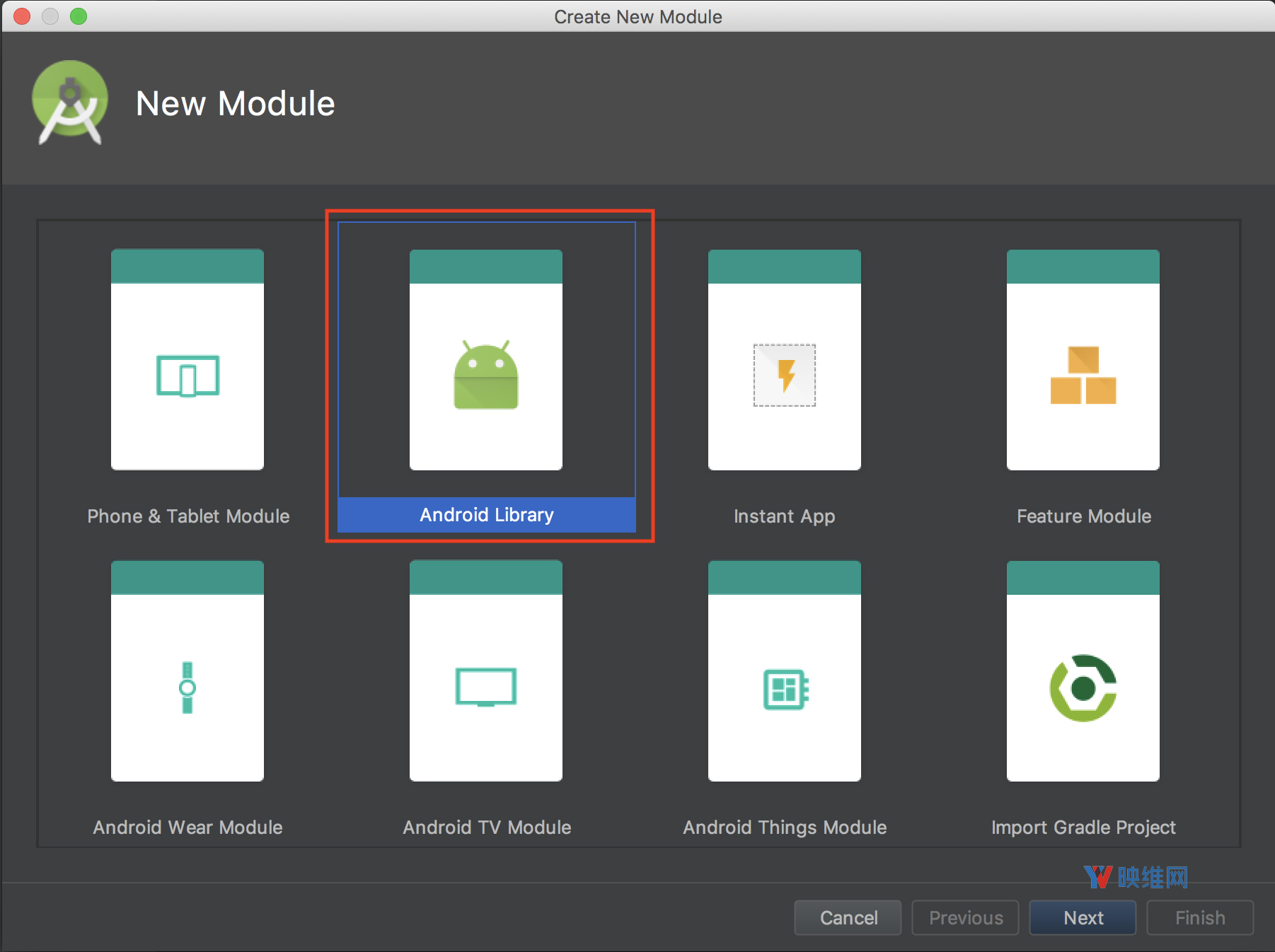Maximize the window with the green button
Viewport: 1275px width, 952px height.
pos(79,16)
